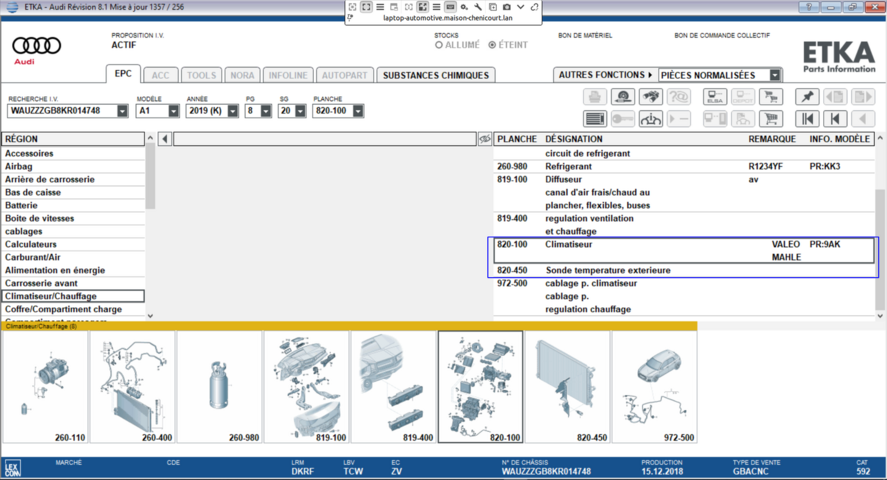The image size is (887, 480).
Task: Click the Audi rings logo
Action: (x=37, y=45)
